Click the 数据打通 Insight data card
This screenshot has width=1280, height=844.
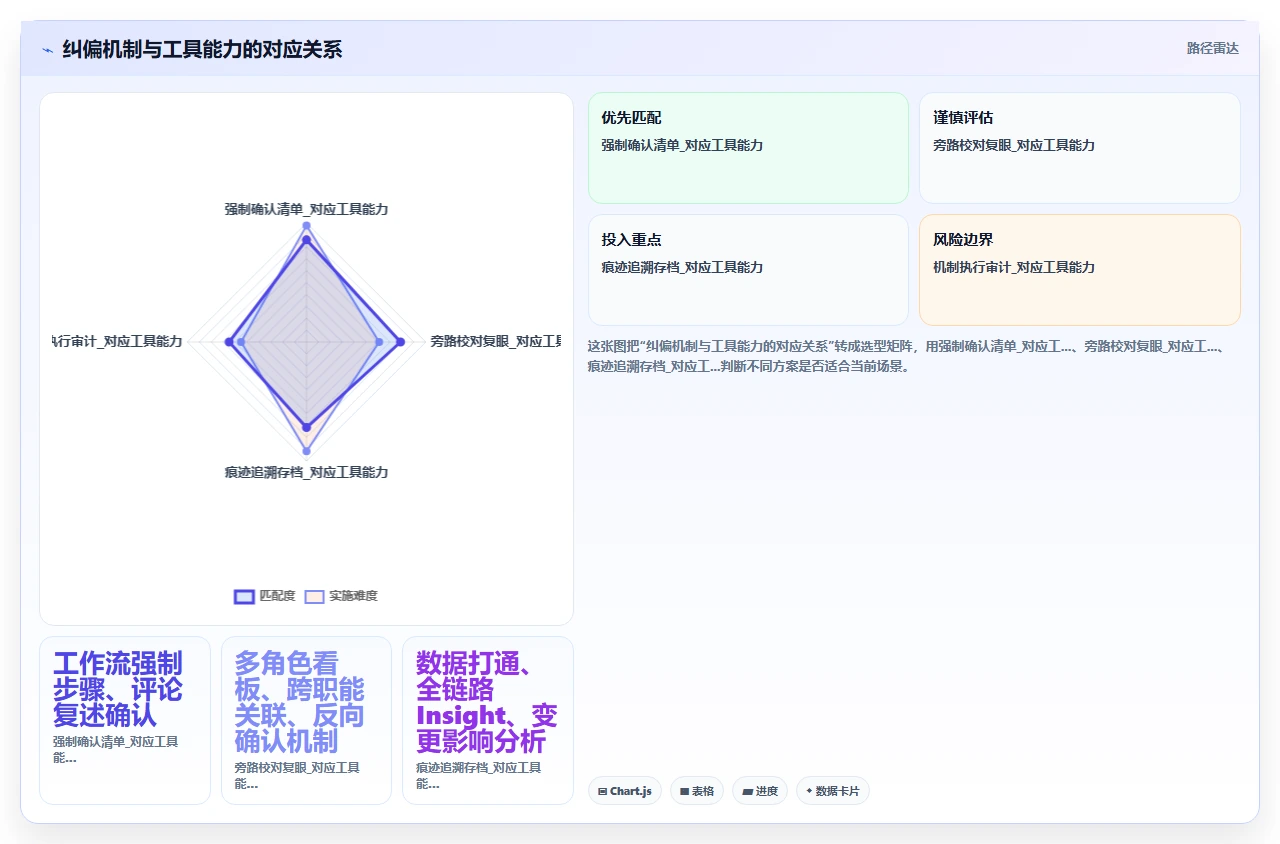(488, 720)
